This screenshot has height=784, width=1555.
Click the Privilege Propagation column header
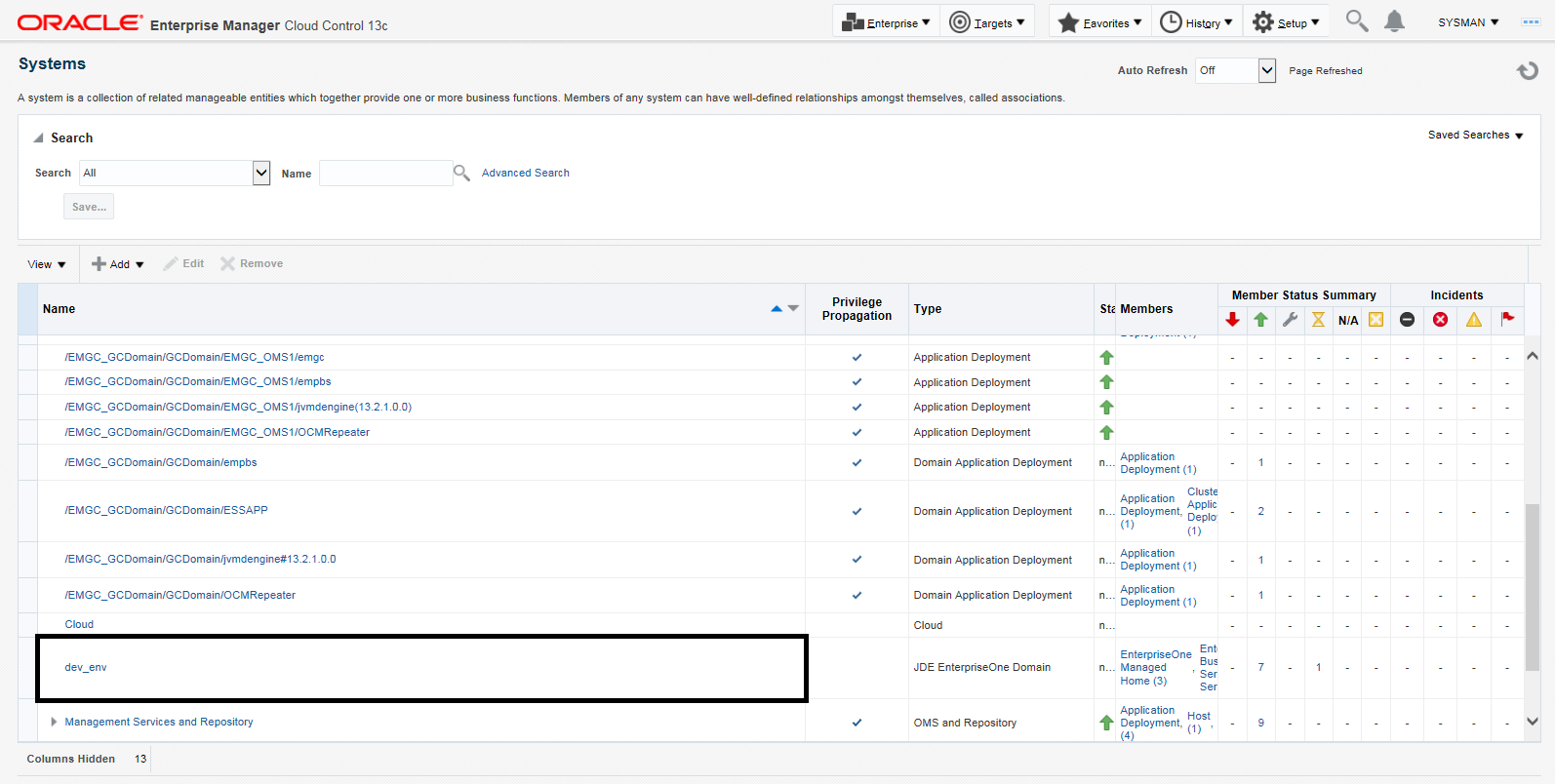point(857,309)
